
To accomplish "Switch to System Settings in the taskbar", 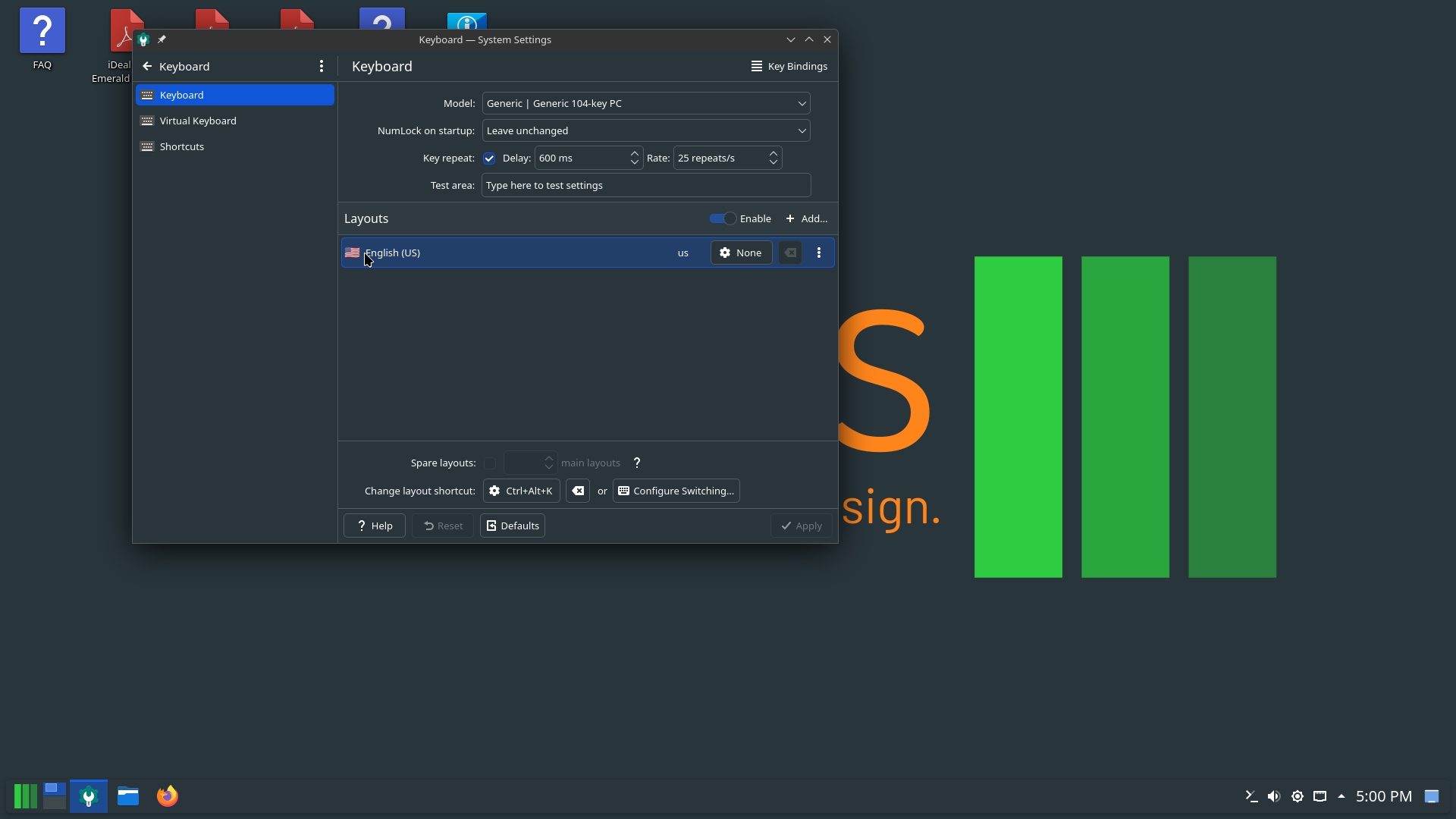I will (x=89, y=796).
